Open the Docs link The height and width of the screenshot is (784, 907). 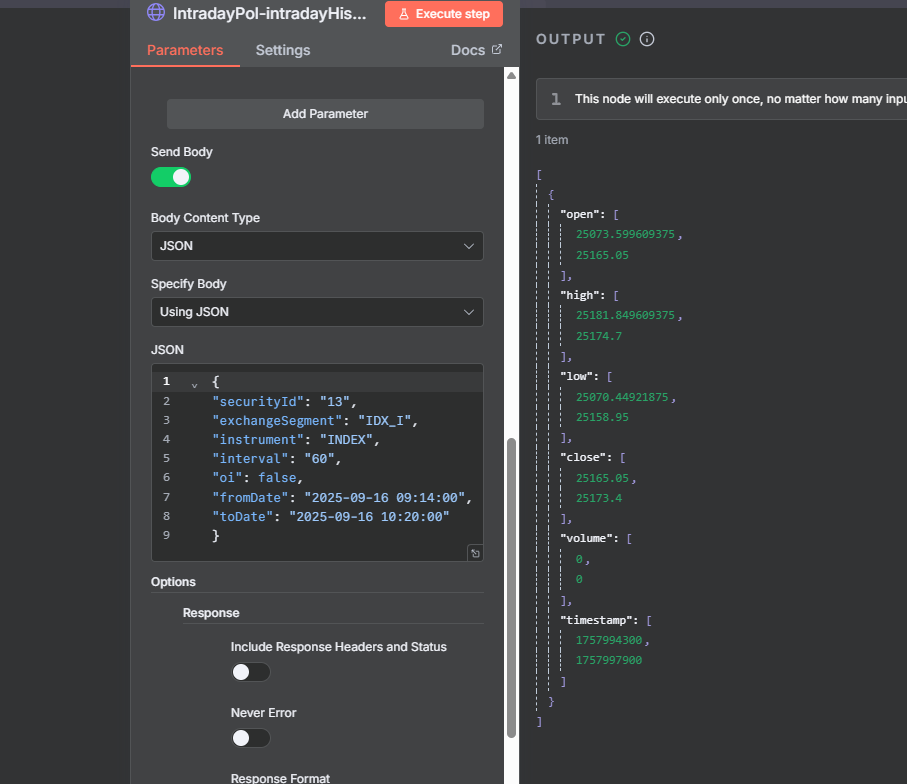(468, 50)
